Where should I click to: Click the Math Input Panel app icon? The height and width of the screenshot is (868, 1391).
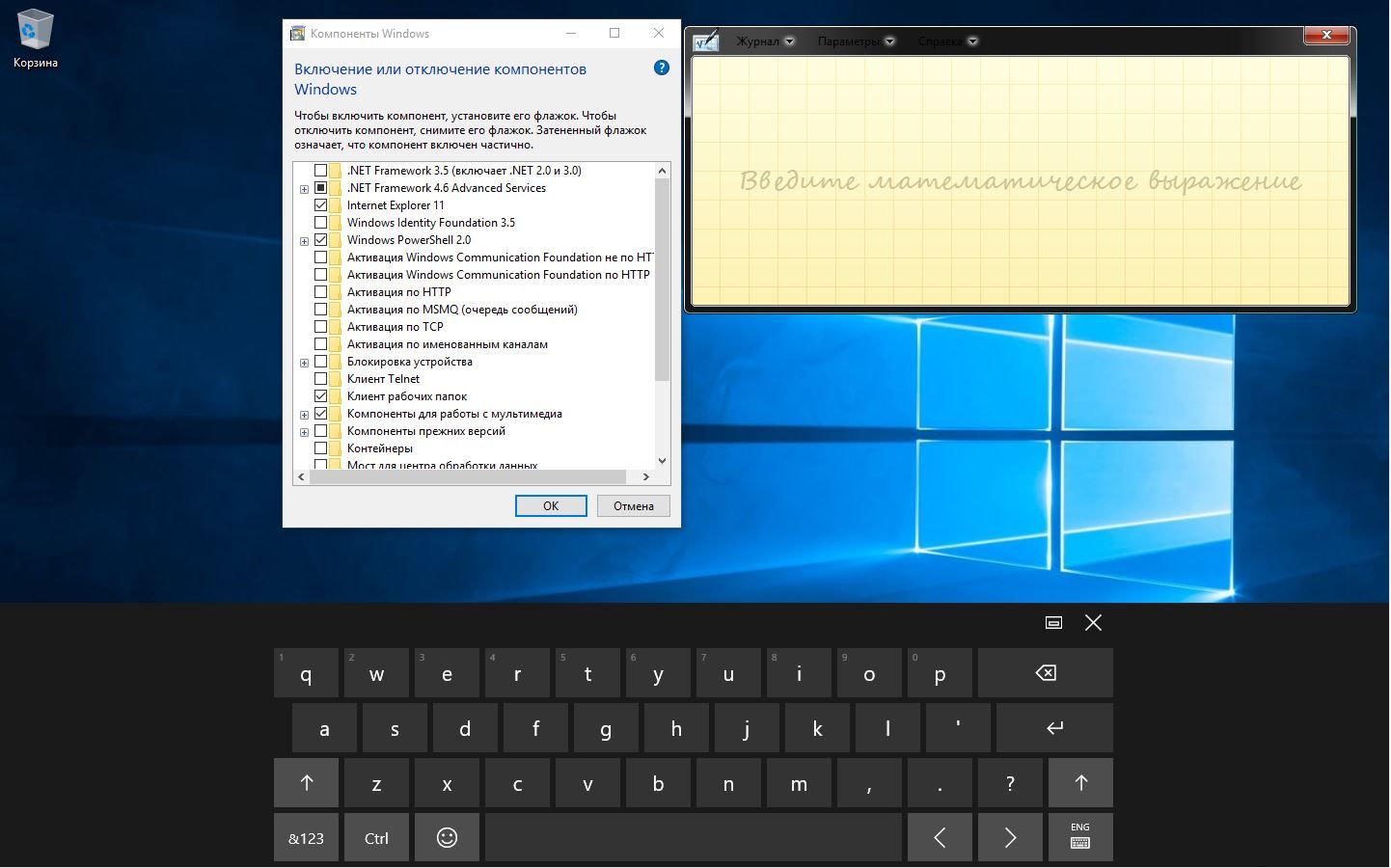pyautogui.click(x=705, y=41)
